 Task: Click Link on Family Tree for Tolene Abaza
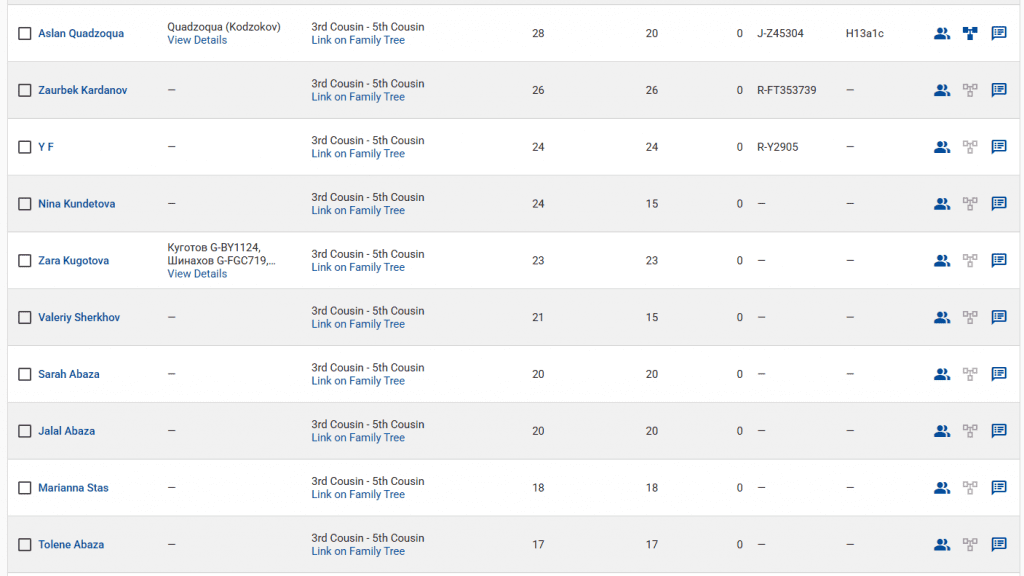[358, 551]
